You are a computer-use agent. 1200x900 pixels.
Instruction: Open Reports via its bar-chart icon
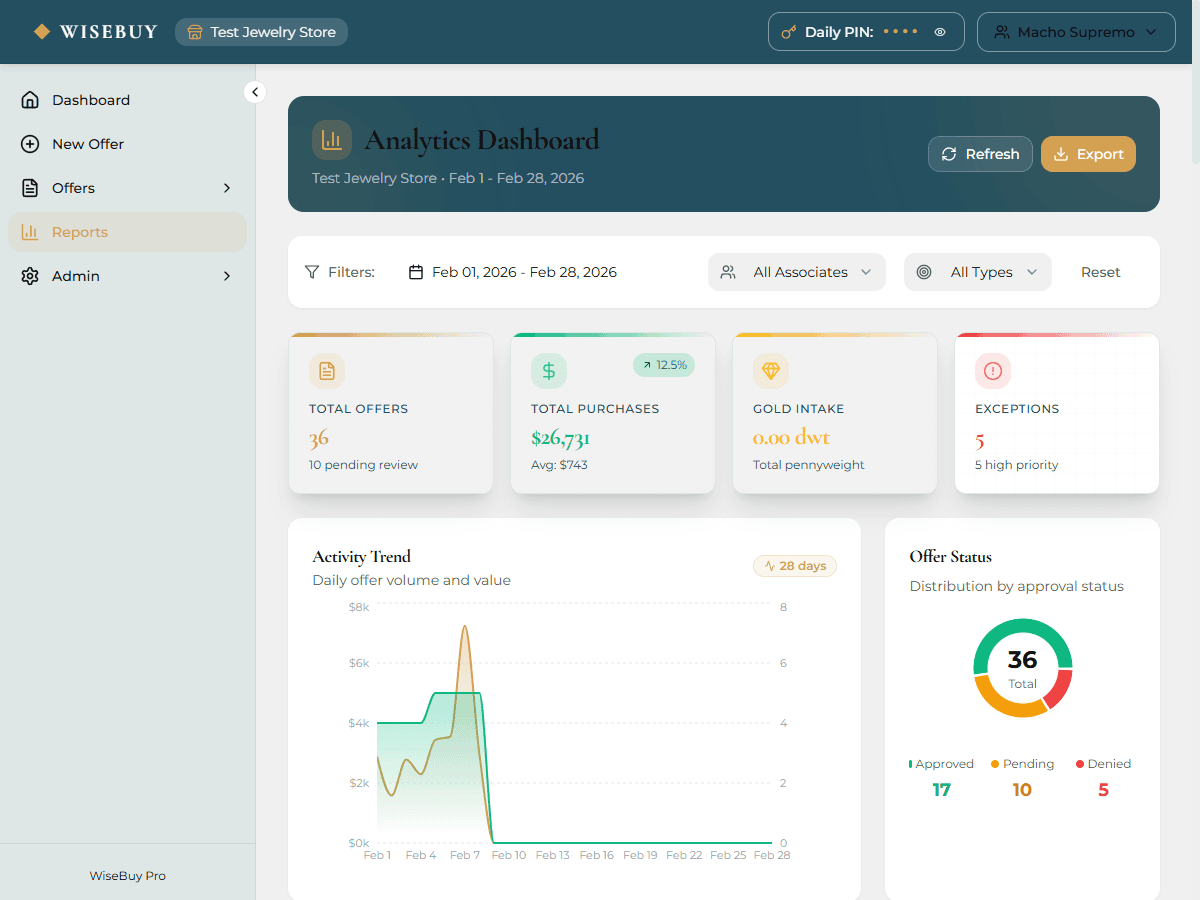coord(29,232)
